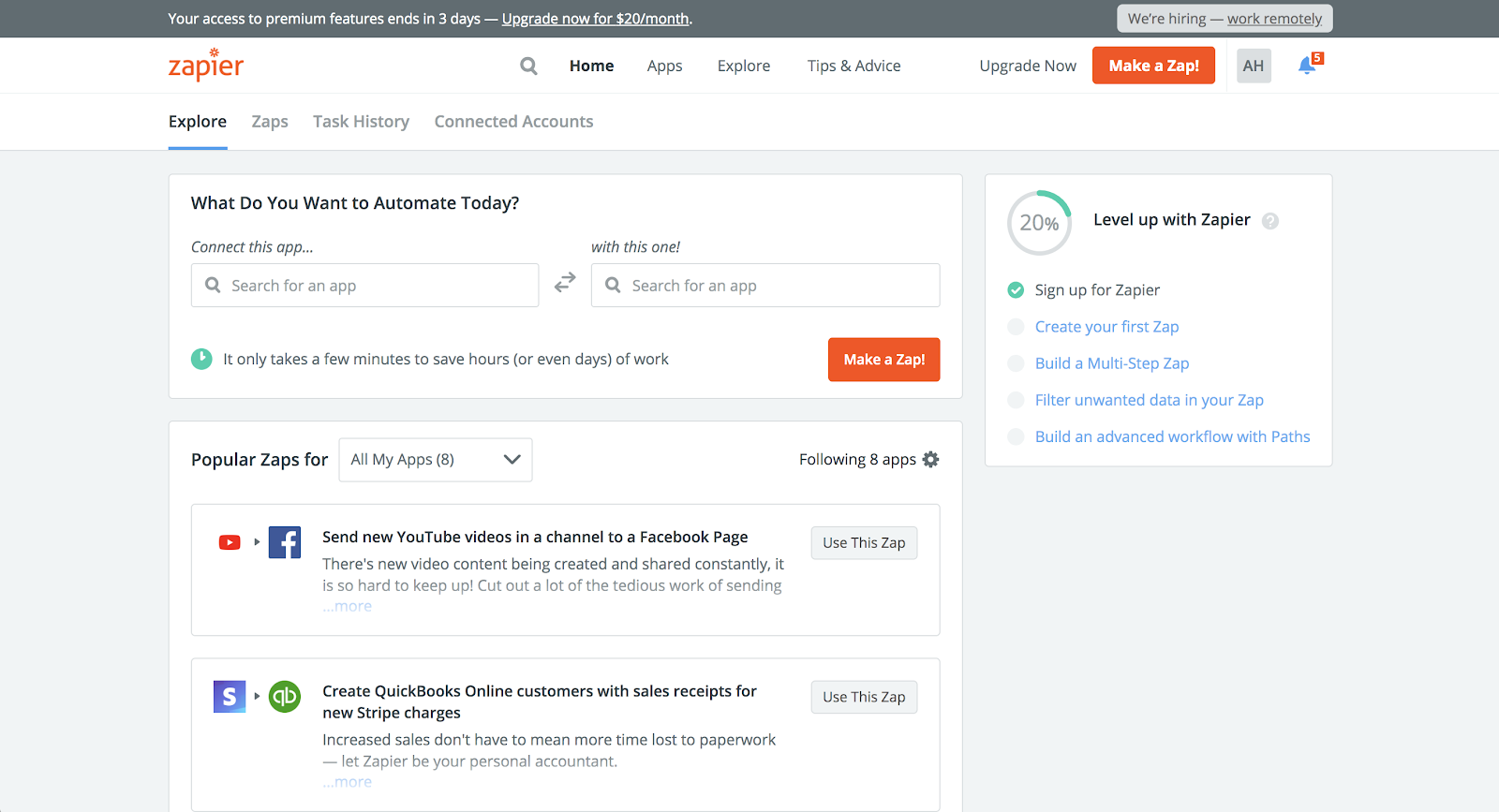
Task: Open Create your first Zap link
Action: tap(1107, 327)
